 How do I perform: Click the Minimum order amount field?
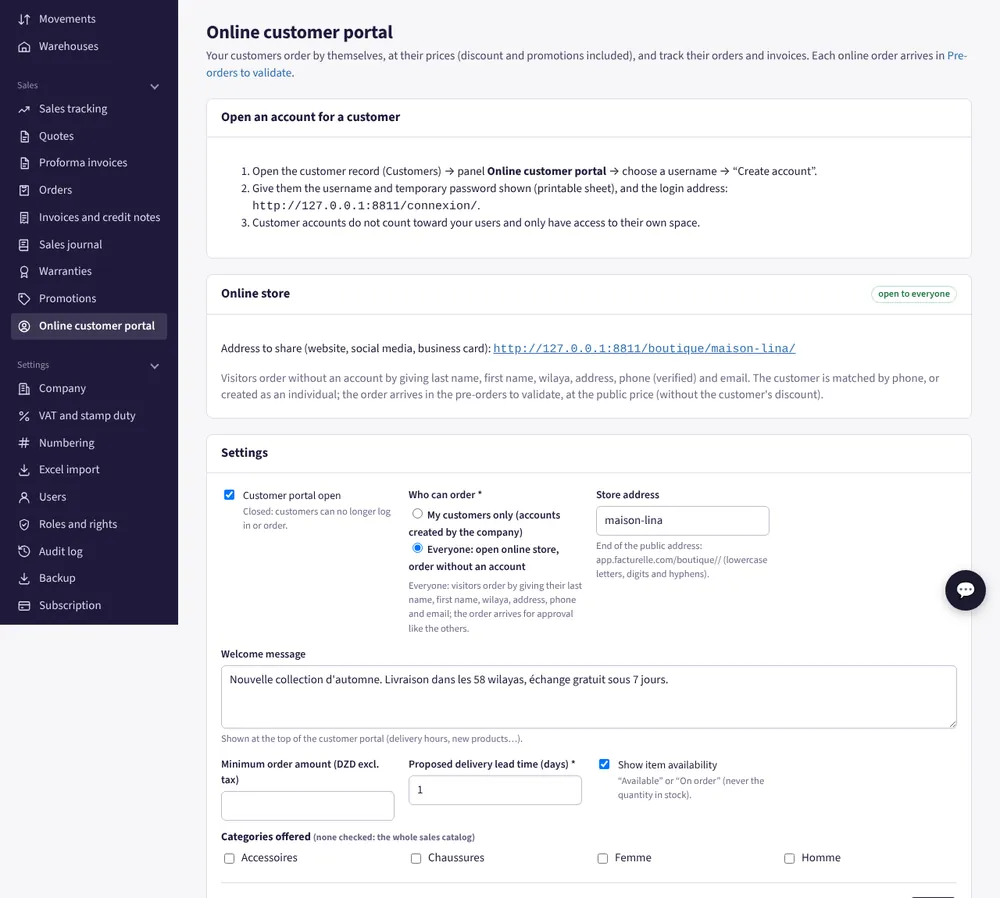click(307, 806)
